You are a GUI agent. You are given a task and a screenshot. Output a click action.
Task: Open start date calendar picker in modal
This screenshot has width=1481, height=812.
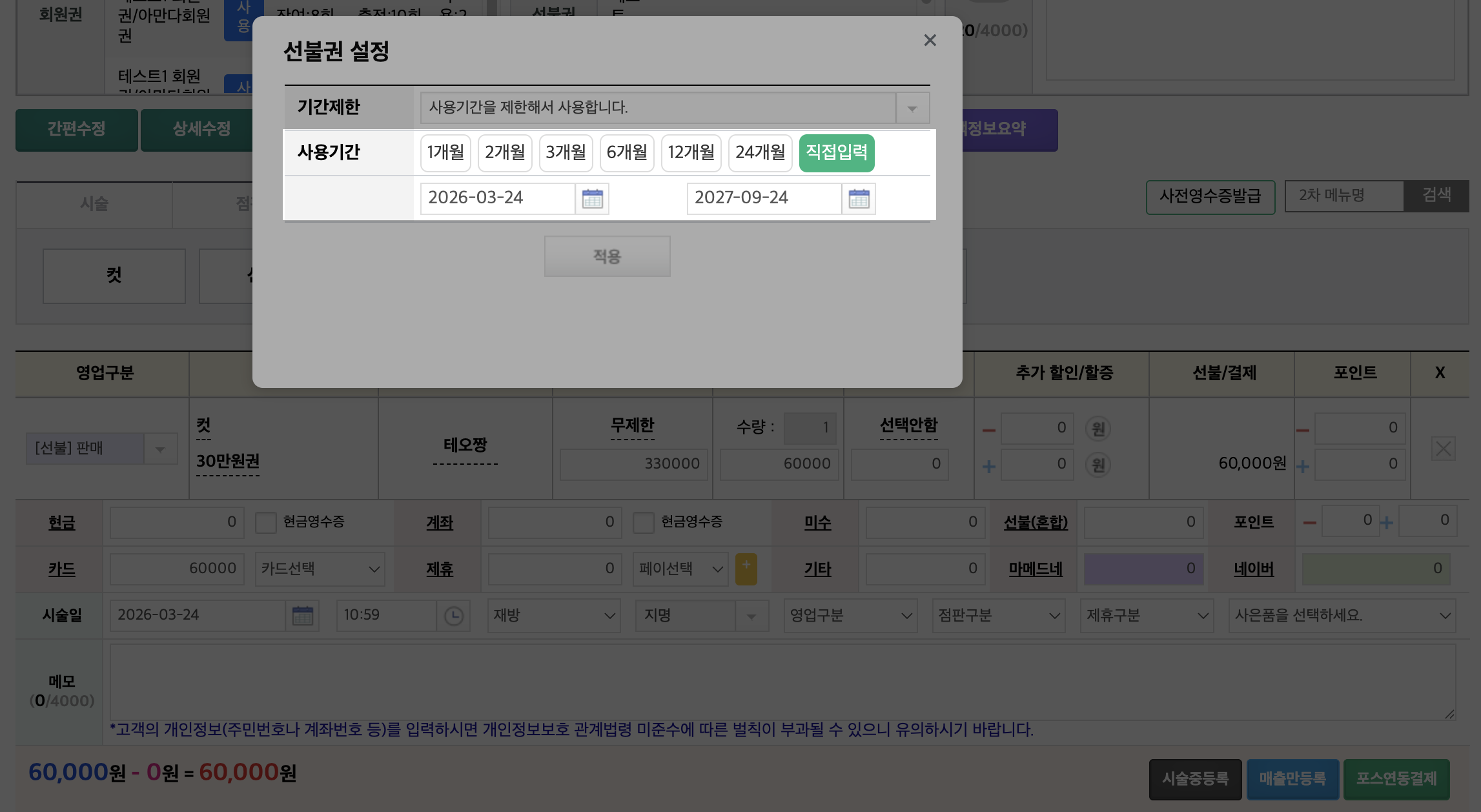pos(592,198)
